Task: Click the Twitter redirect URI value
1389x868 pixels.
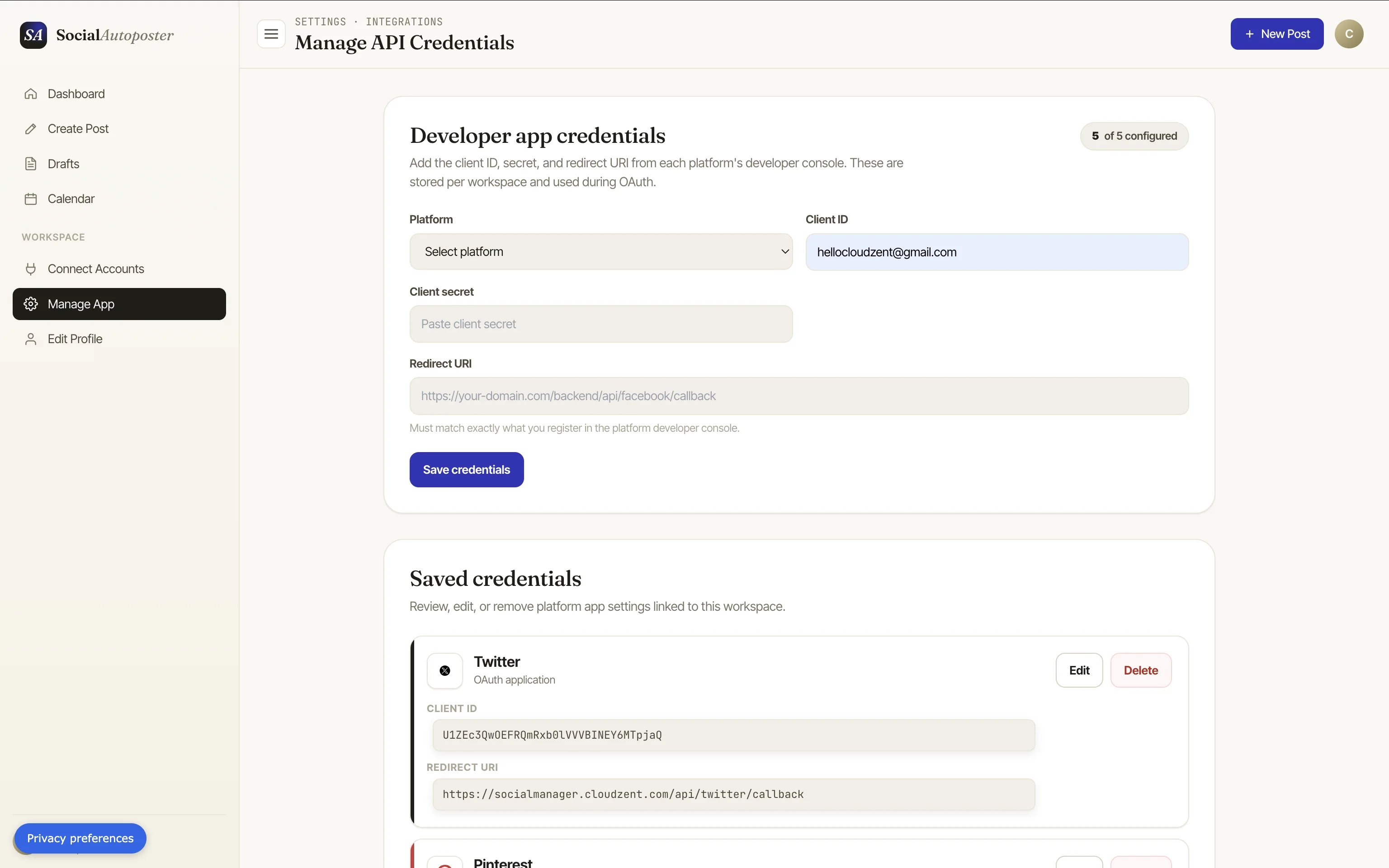Action: 733,794
